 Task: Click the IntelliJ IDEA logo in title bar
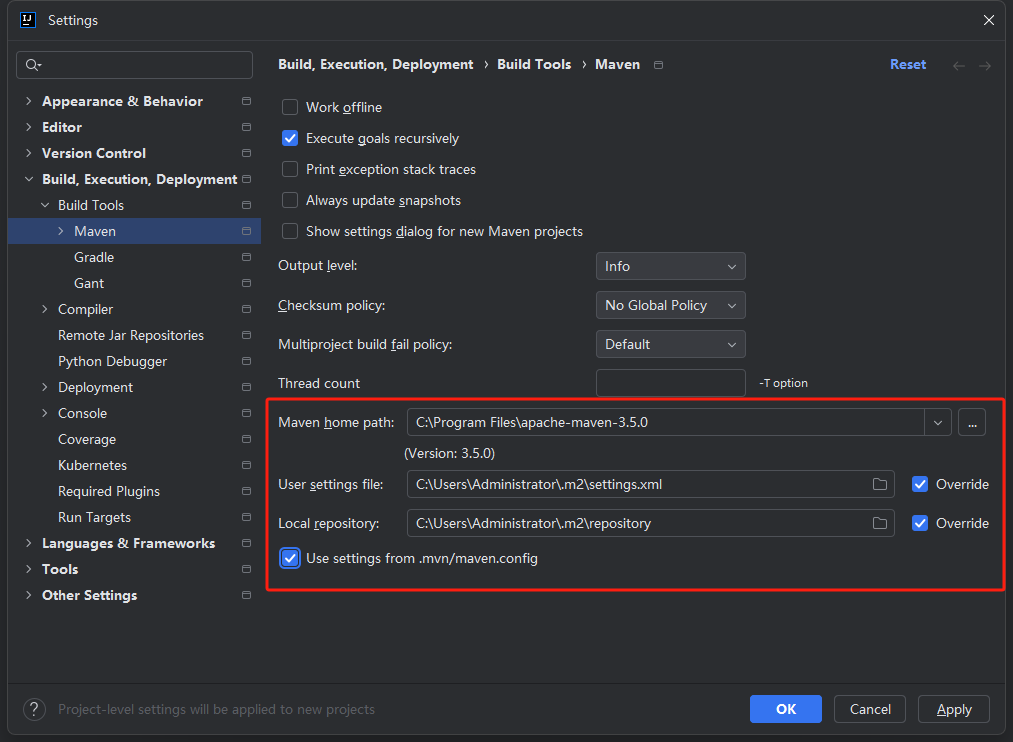coord(28,20)
